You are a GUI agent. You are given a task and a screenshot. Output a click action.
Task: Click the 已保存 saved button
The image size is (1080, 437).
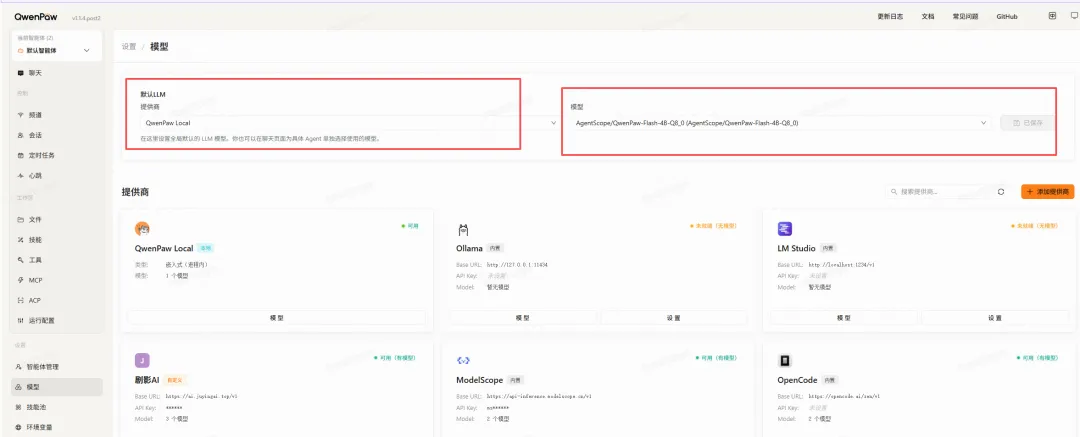click(x=1028, y=123)
